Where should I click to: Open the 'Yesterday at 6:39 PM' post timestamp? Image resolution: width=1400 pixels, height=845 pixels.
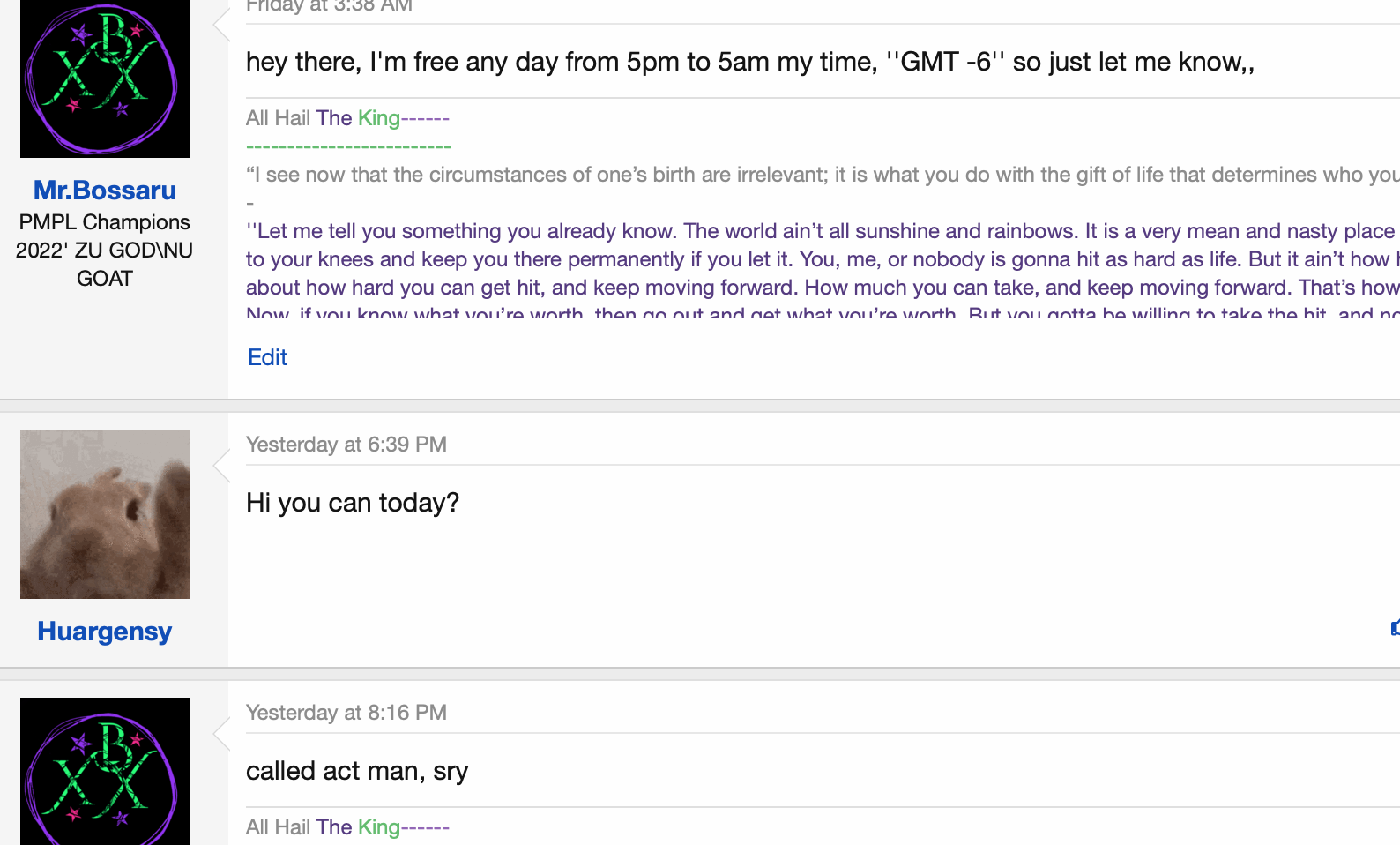pos(346,445)
